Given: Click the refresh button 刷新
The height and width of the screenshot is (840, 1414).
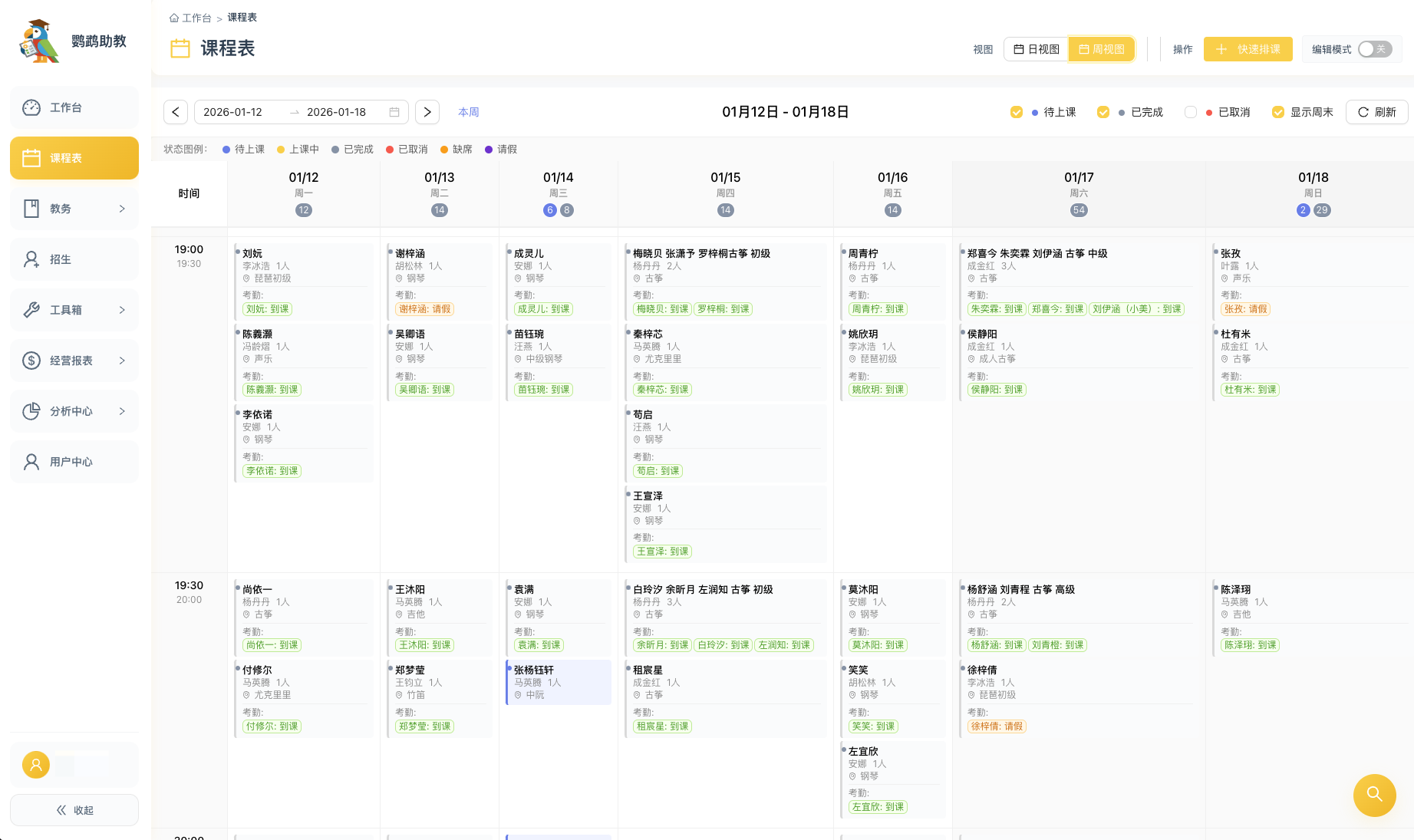Looking at the screenshot, I should pos(1376,112).
